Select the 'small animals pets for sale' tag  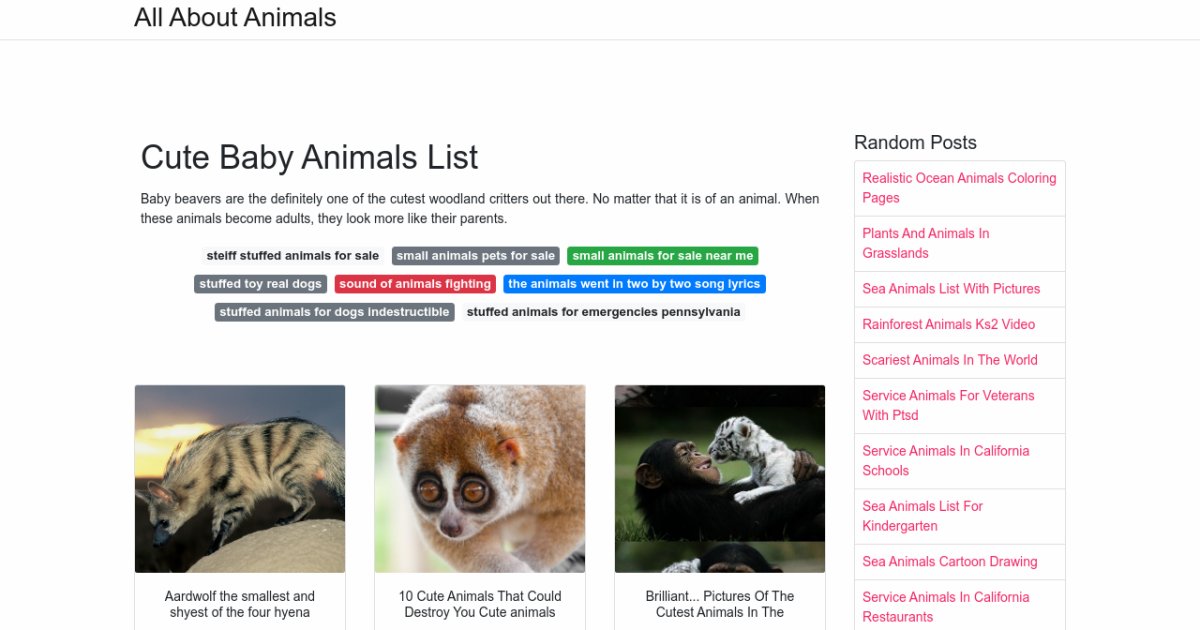(475, 256)
